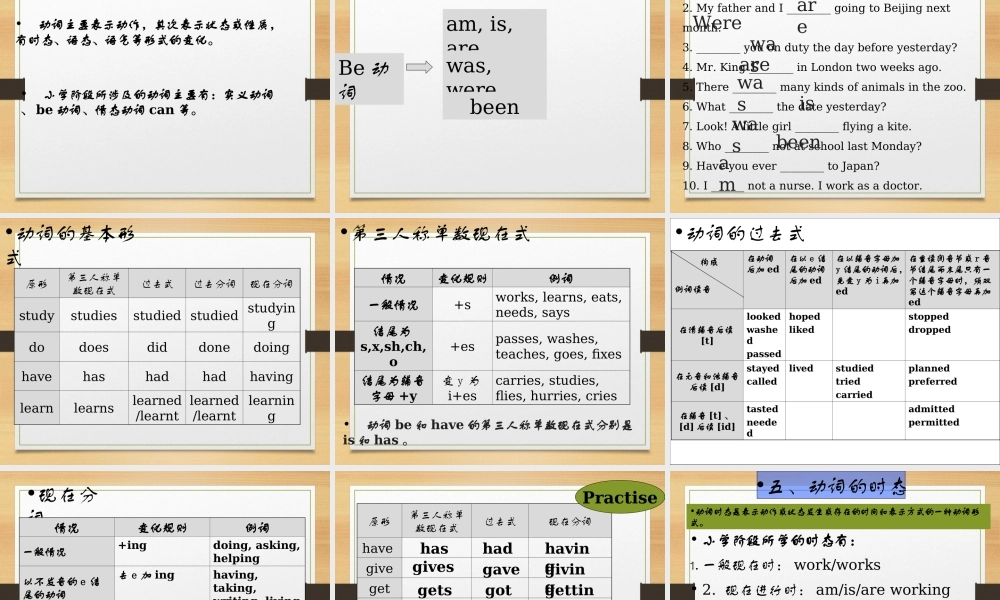Image resolution: width=1000 pixels, height=600 pixels.
Task: Click the 'having' table cell
Action: (271, 377)
